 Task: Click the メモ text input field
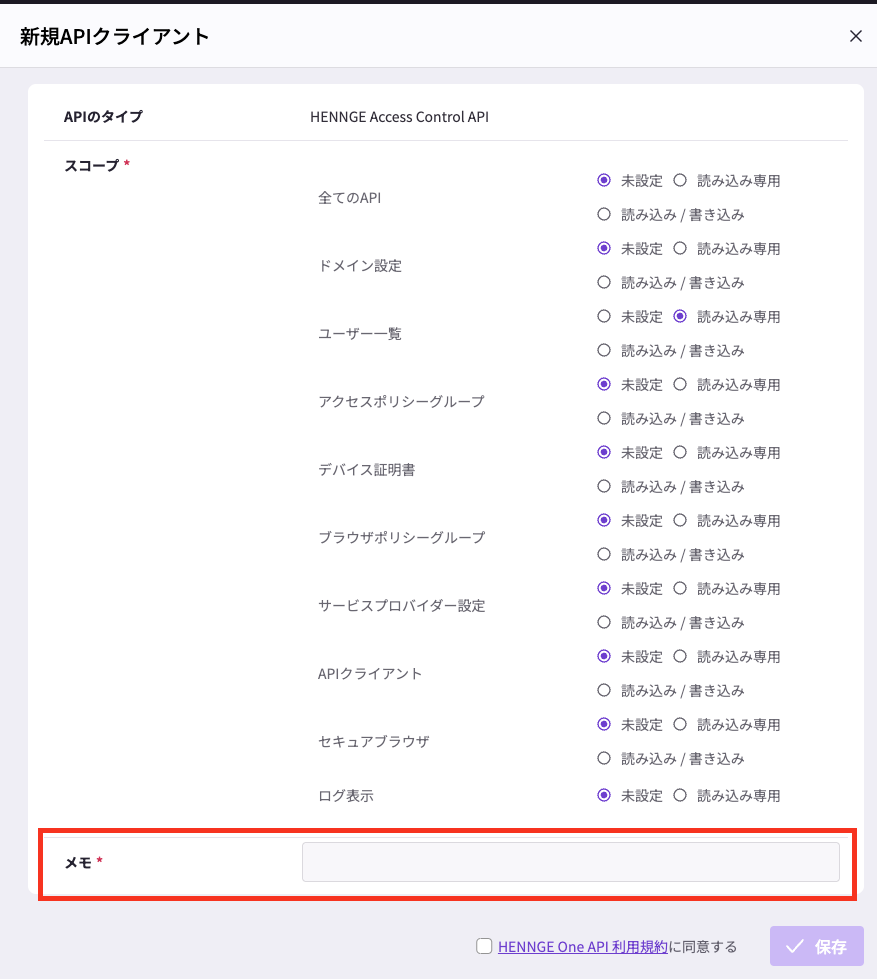coord(570,862)
